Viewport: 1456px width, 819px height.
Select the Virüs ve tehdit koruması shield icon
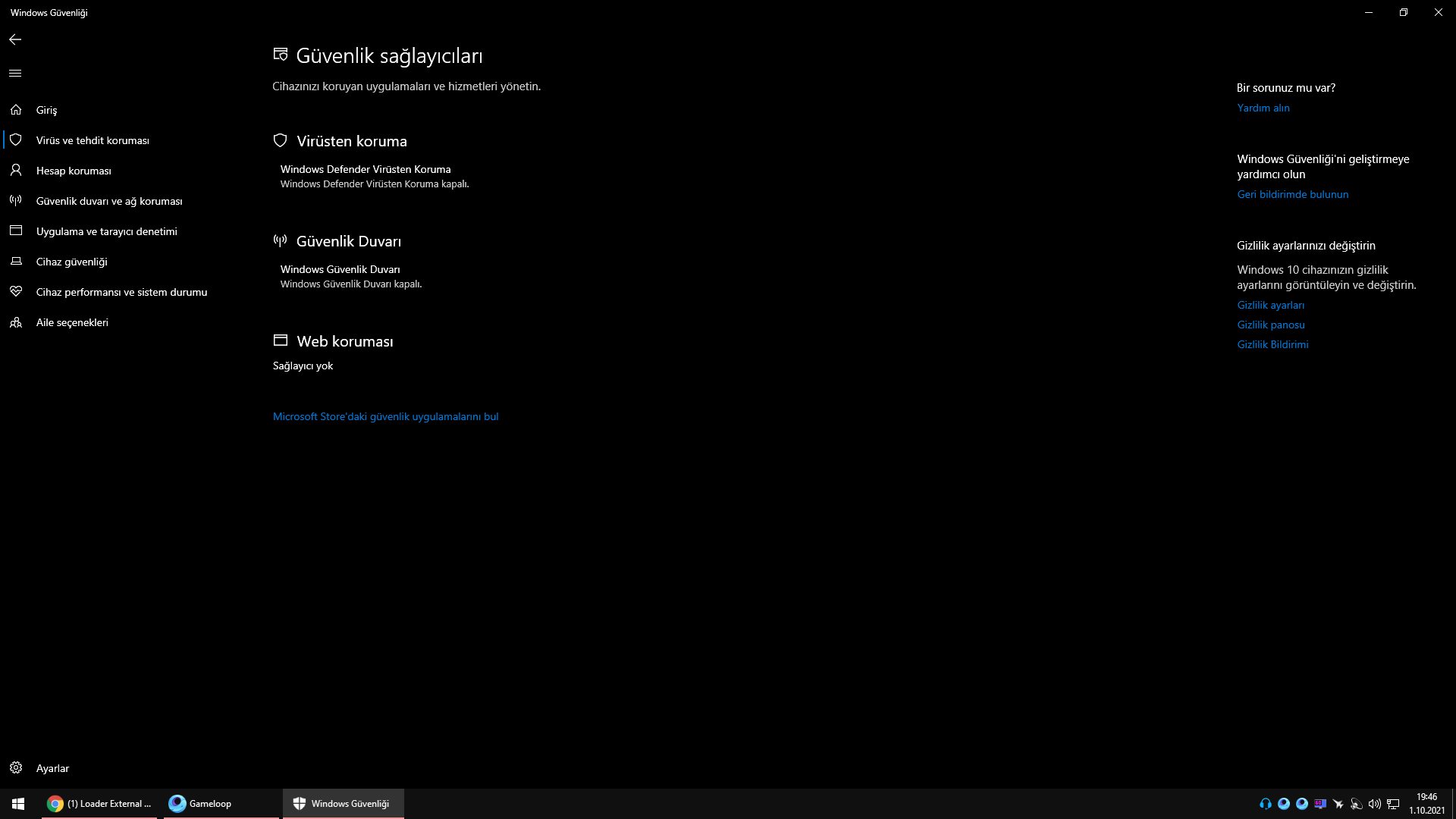click(16, 140)
